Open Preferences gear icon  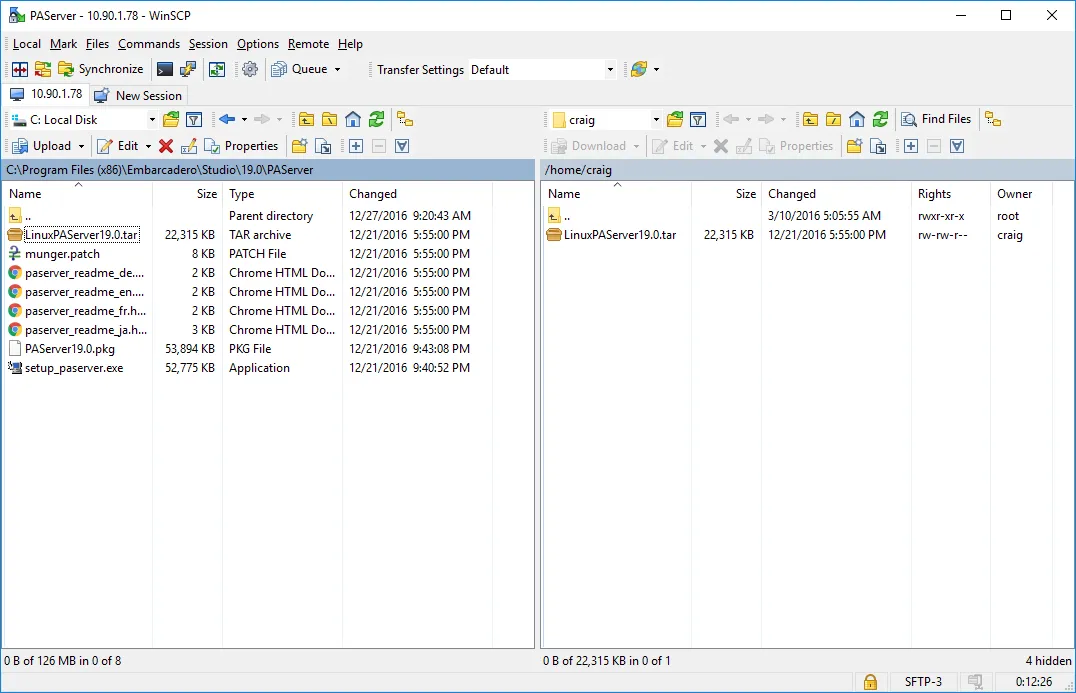pyautogui.click(x=250, y=69)
